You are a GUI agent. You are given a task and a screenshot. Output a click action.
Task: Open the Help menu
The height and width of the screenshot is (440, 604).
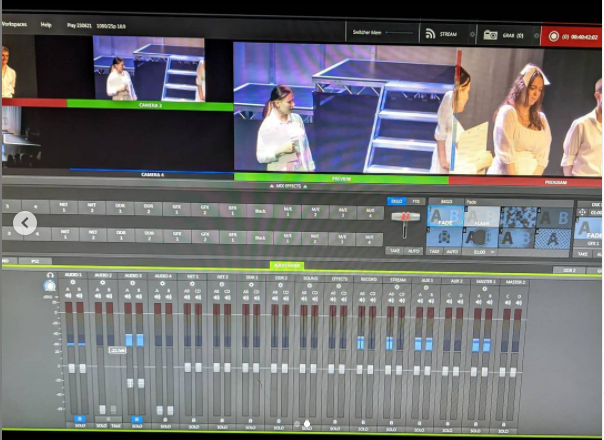coord(46,25)
